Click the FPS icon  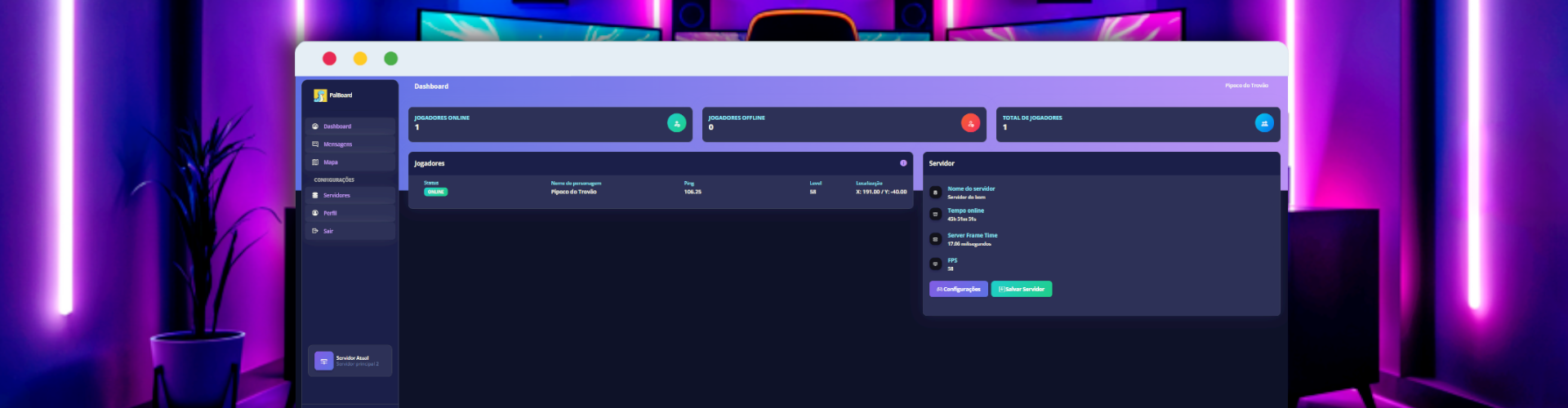coord(936,264)
